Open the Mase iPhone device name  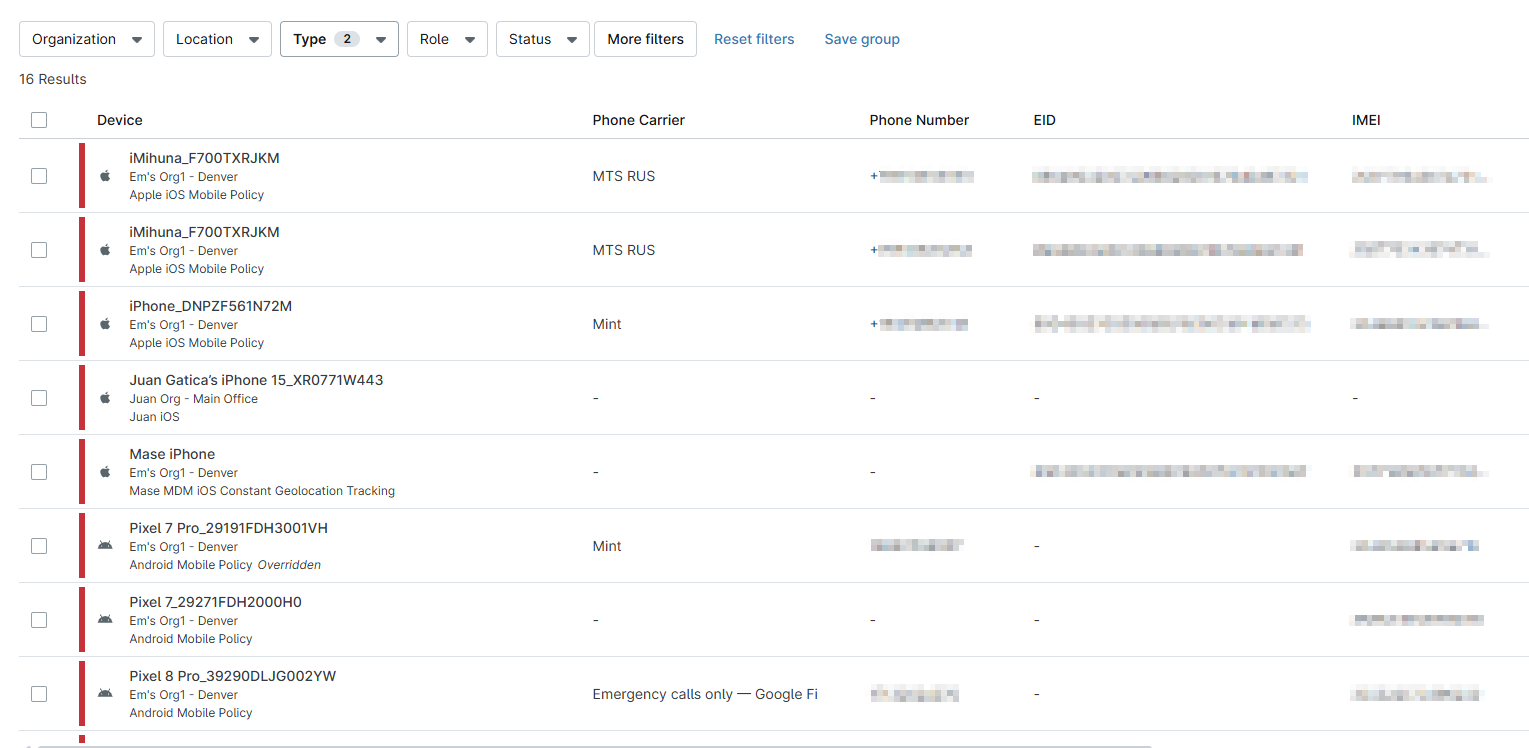pos(172,454)
